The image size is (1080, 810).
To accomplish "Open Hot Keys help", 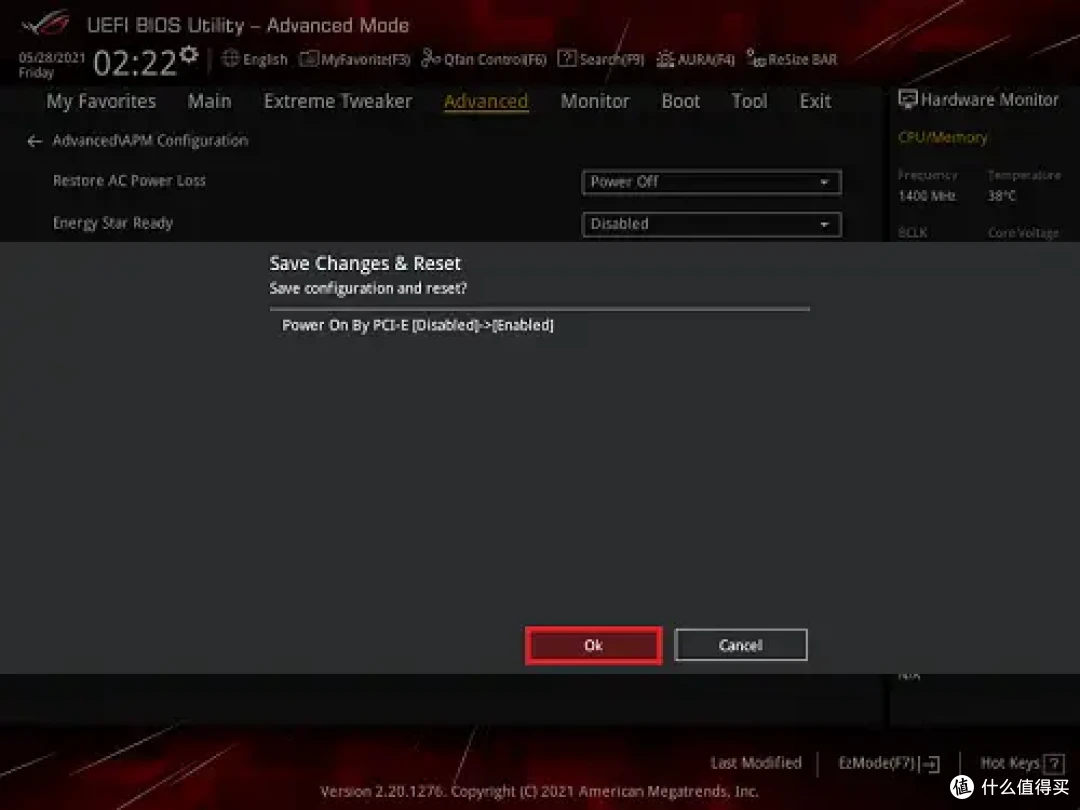I will point(1022,763).
